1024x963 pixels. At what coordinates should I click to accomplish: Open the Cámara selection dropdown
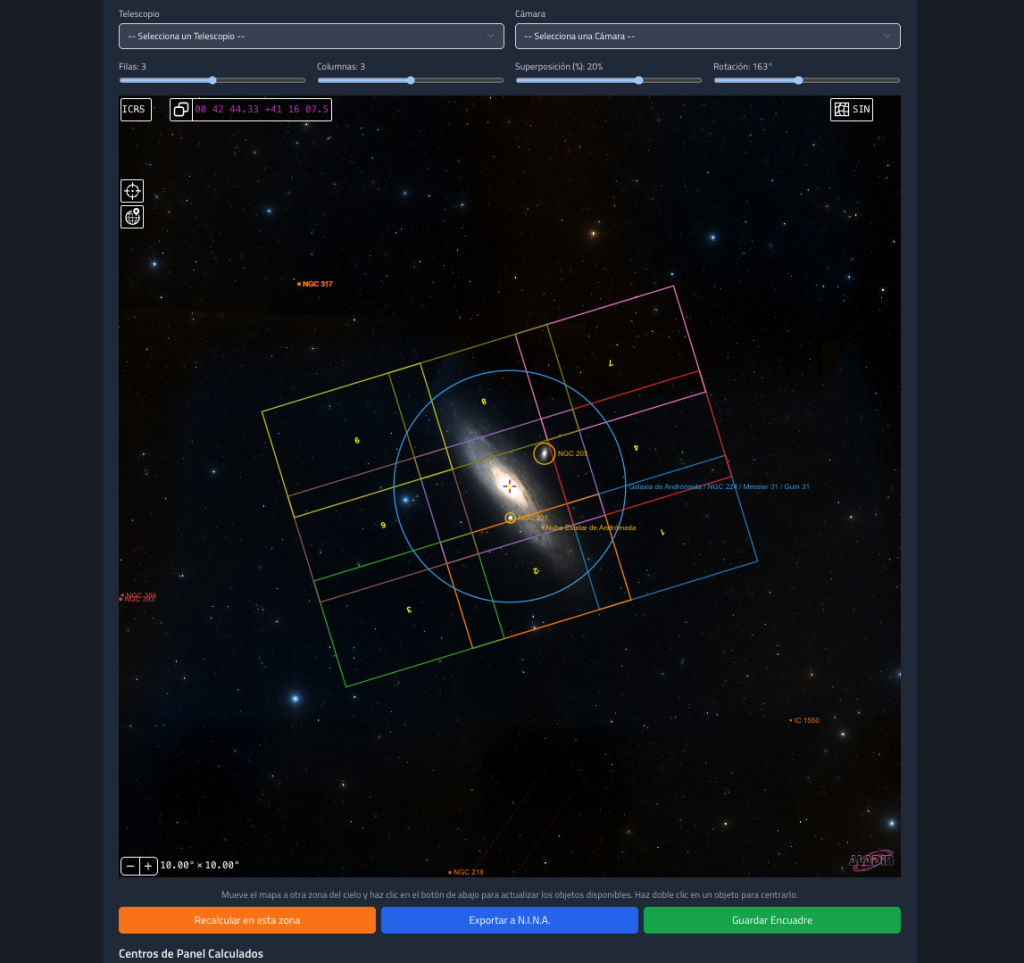pos(707,36)
